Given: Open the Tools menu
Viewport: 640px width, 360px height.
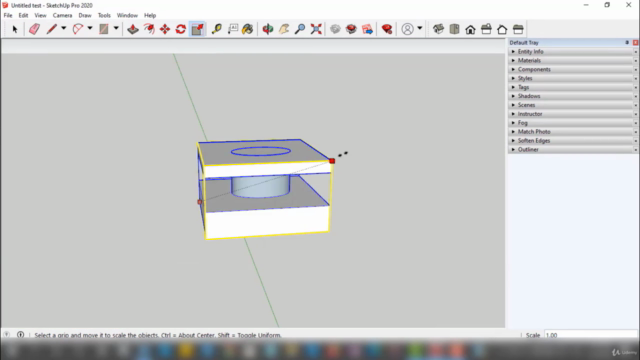Looking at the screenshot, I should click(x=104, y=16).
